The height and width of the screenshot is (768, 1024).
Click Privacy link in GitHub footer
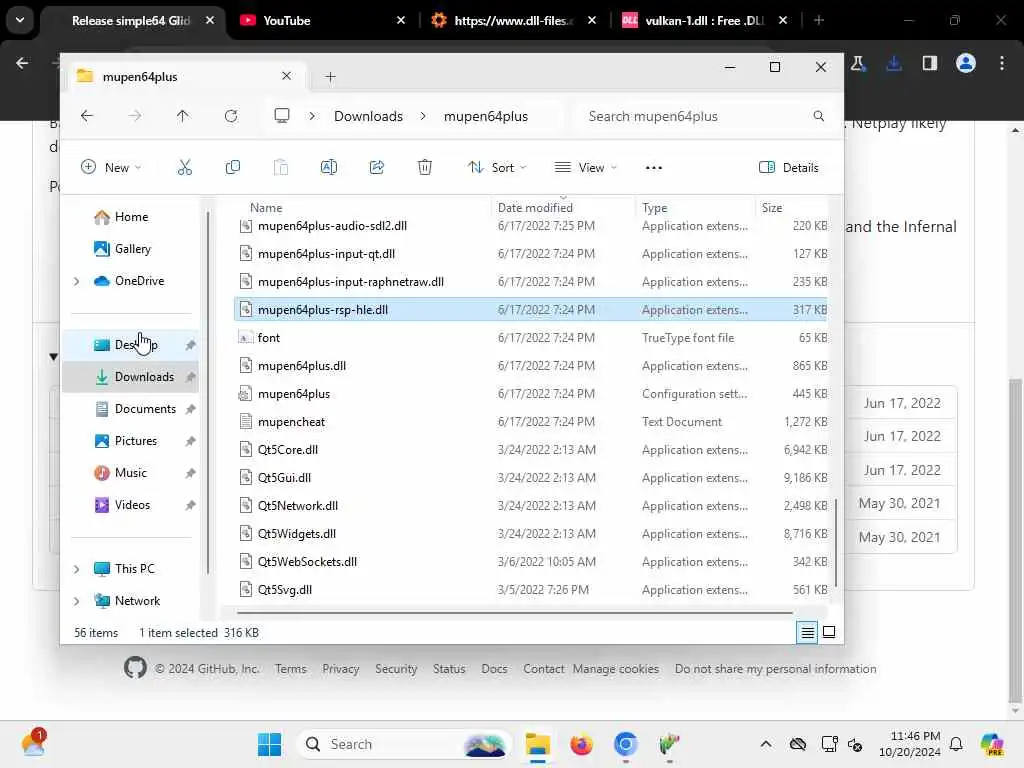click(341, 669)
